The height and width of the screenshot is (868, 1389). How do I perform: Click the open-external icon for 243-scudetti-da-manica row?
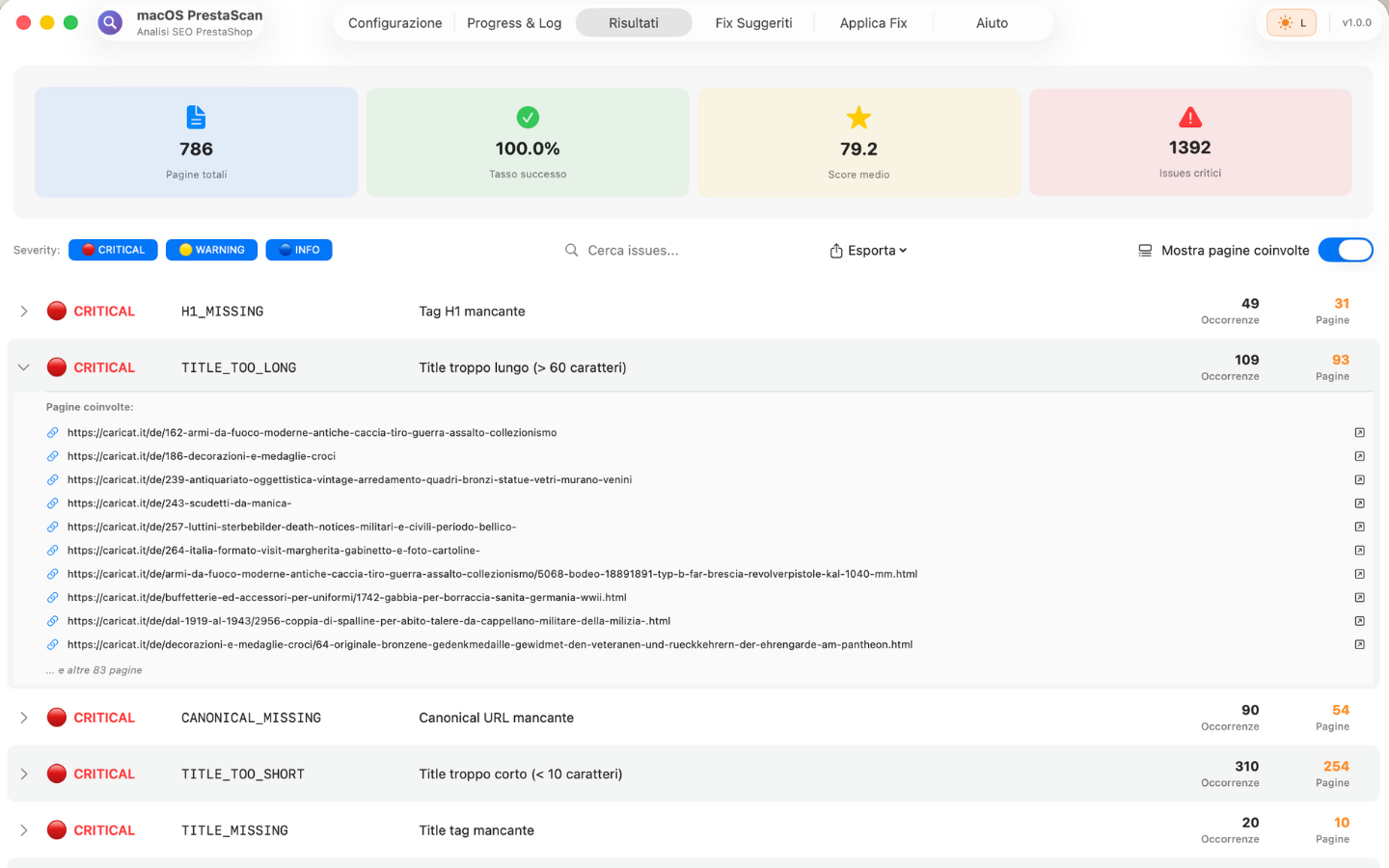tap(1359, 503)
